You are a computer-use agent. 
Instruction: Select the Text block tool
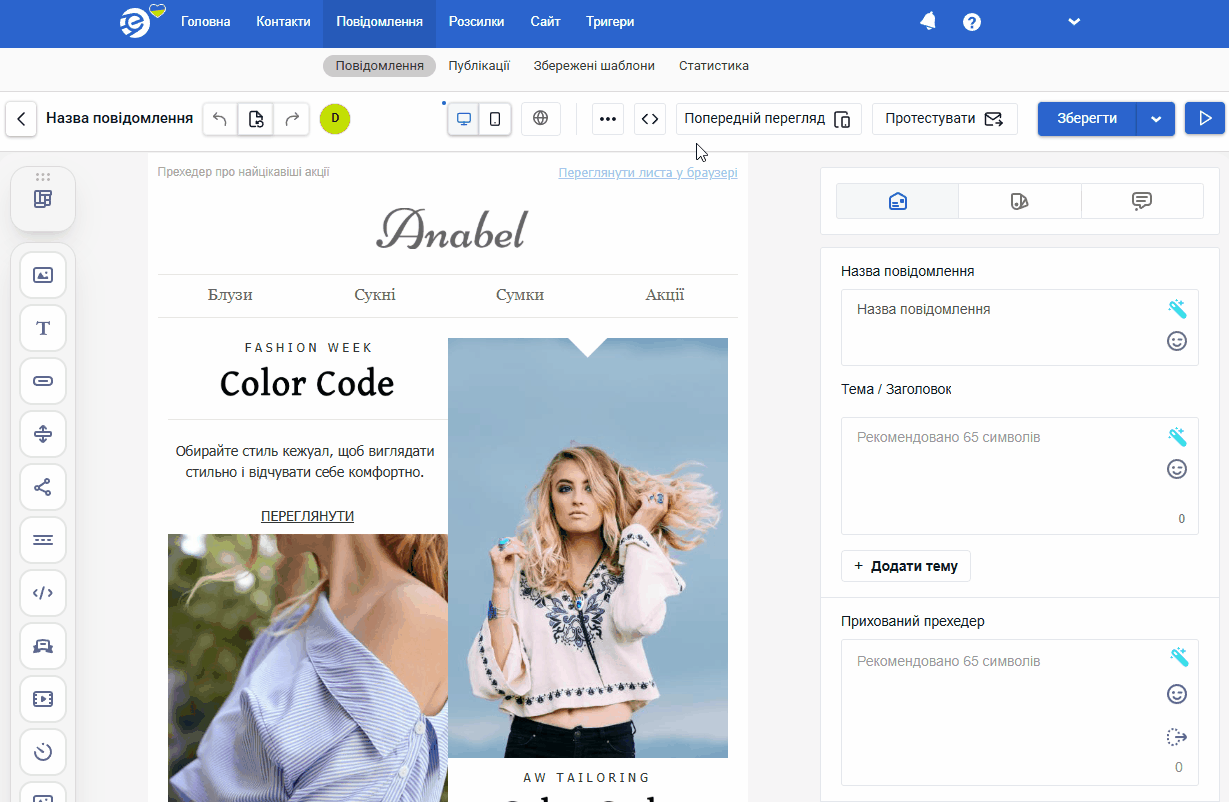[x=43, y=328]
